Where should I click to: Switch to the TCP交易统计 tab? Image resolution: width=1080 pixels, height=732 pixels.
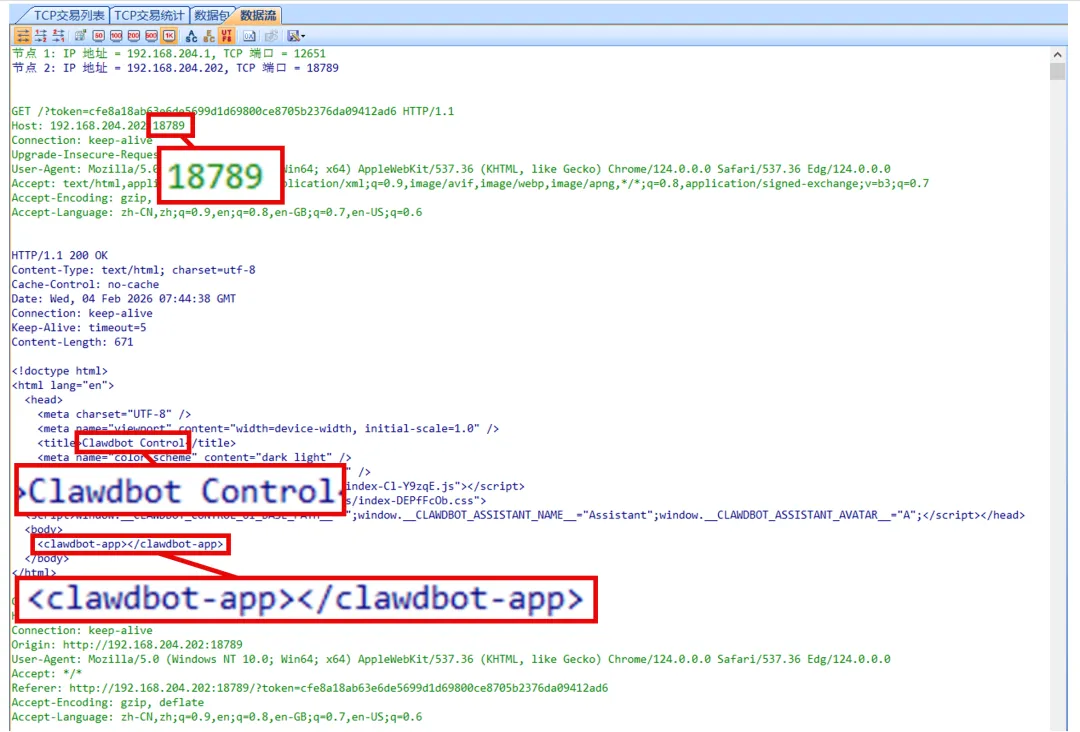[149, 15]
